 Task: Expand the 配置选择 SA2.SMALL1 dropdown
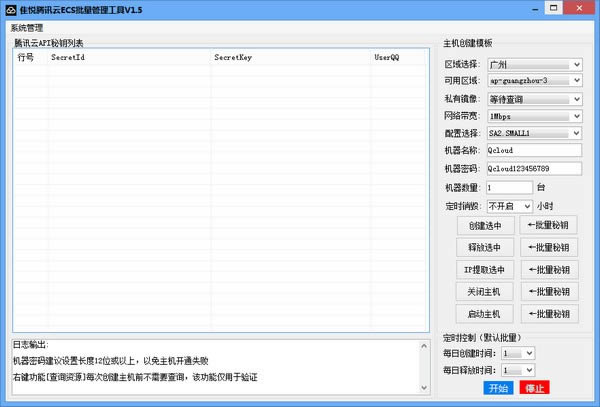click(533, 133)
